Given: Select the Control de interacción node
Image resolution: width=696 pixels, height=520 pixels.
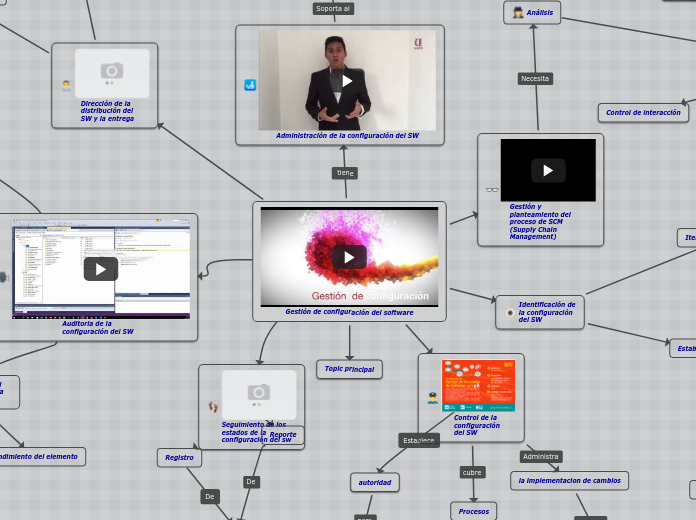Looking at the screenshot, I should pos(643,113).
